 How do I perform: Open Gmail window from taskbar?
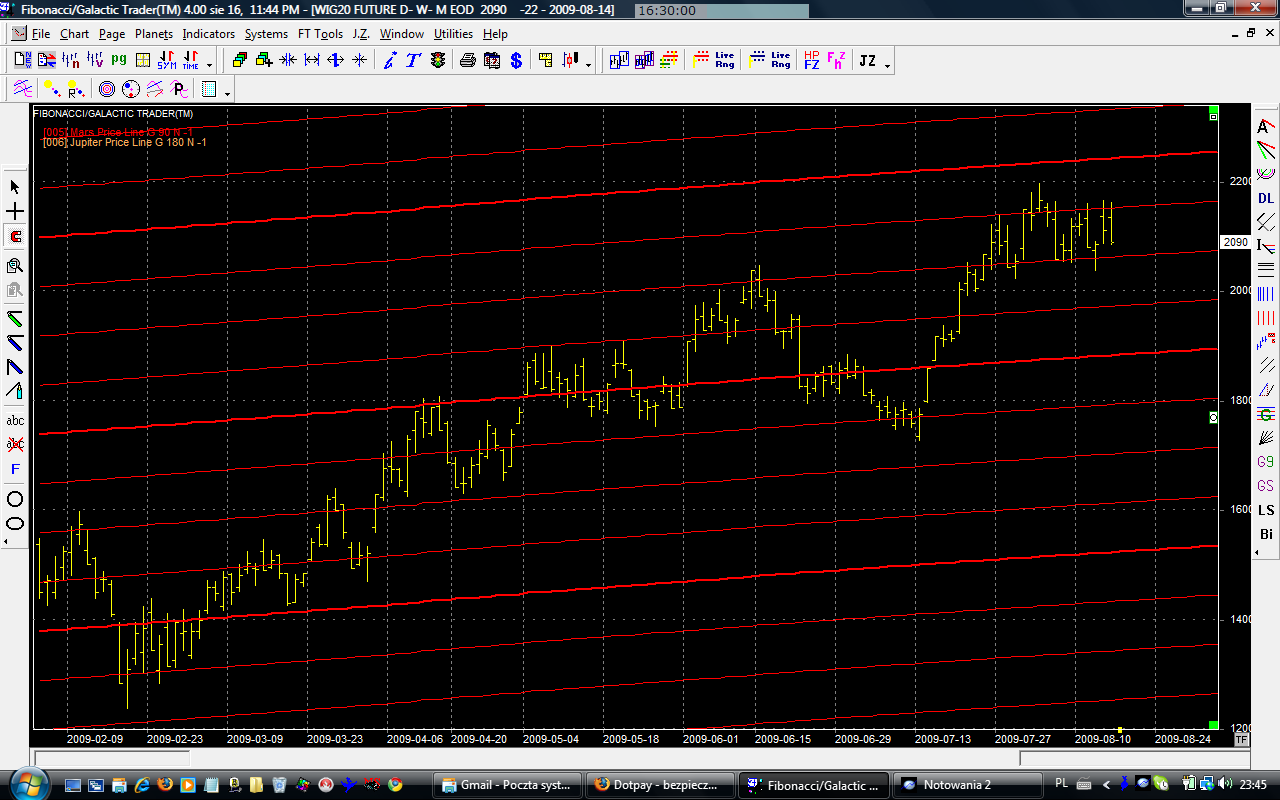[505, 785]
